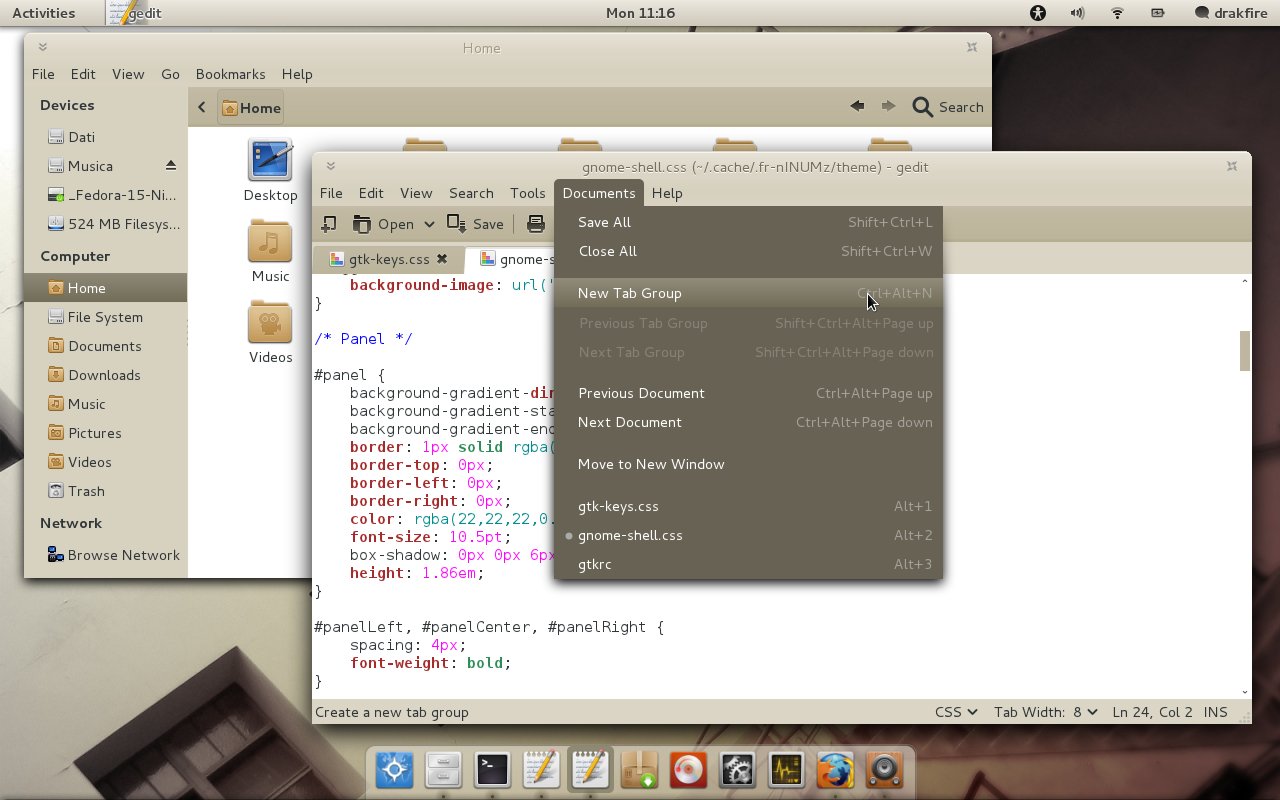Open the volume icon in top panel
Viewport: 1280px width, 800px height.
(x=1077, y=13)
